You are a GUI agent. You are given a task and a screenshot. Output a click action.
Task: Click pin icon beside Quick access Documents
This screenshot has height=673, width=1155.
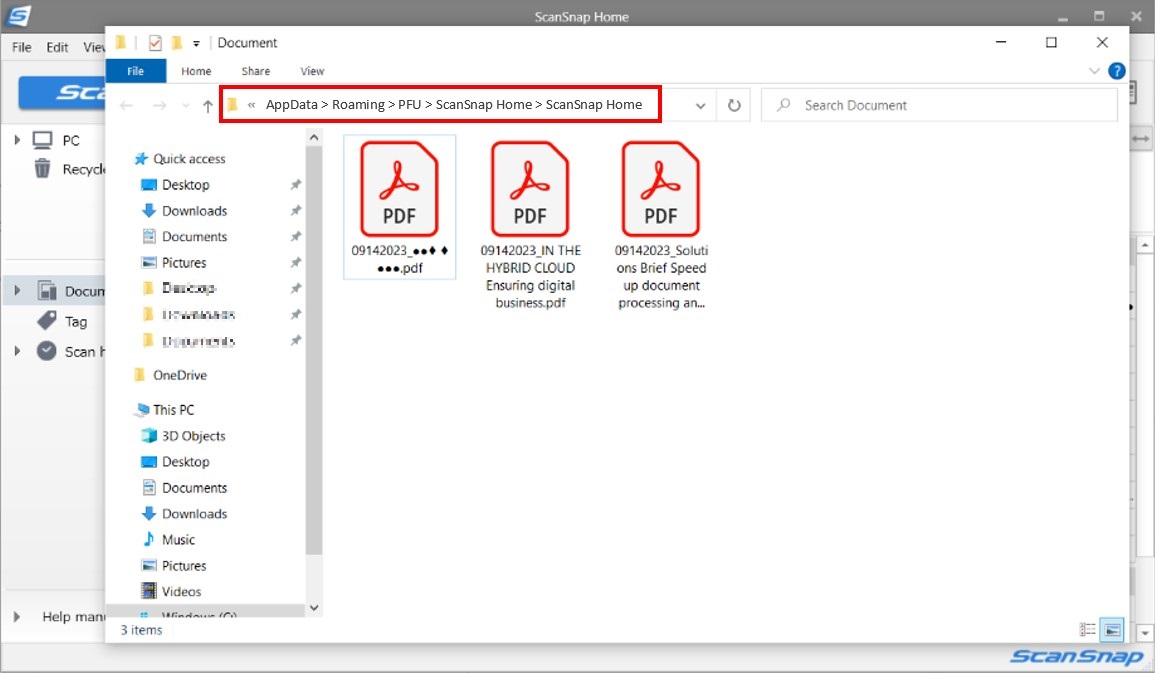[x=295, y=236]
